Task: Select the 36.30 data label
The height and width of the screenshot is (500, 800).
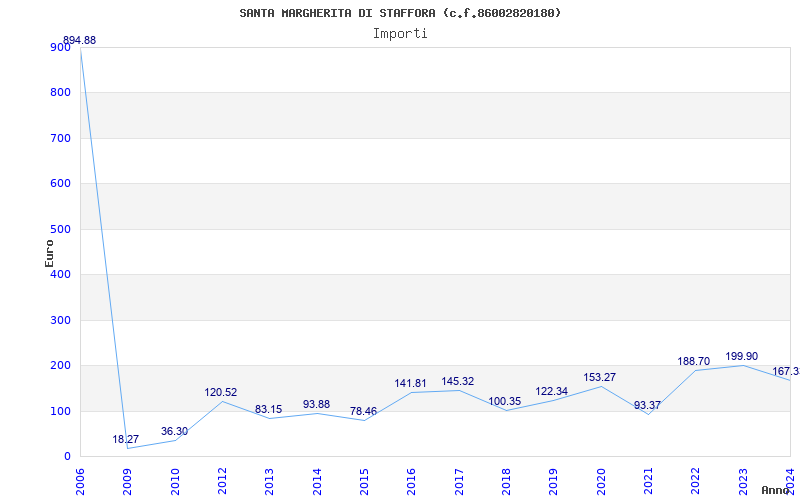Action: click(174, 431)
